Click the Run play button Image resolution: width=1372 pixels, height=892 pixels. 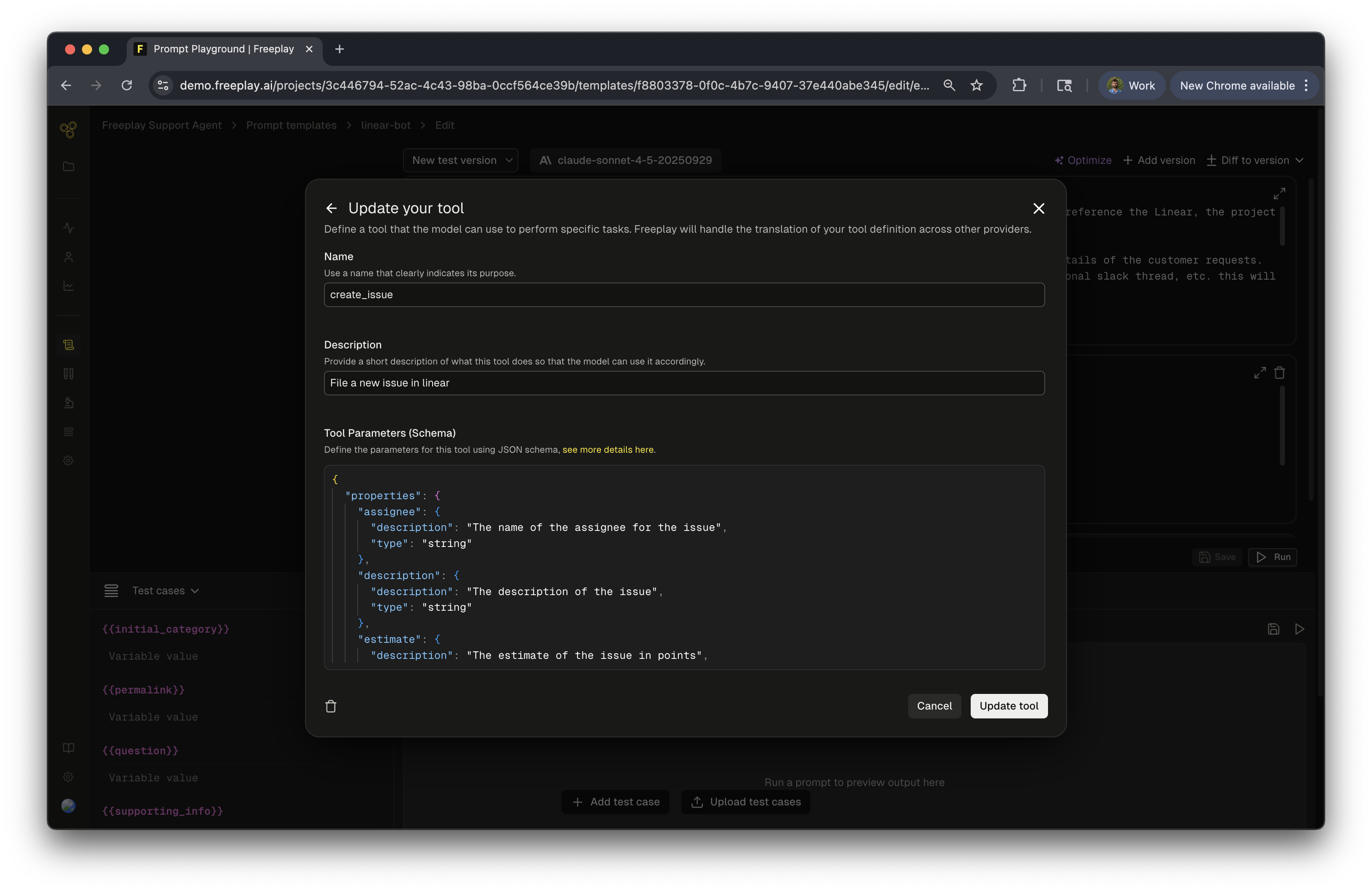[x=1272, y=557]
